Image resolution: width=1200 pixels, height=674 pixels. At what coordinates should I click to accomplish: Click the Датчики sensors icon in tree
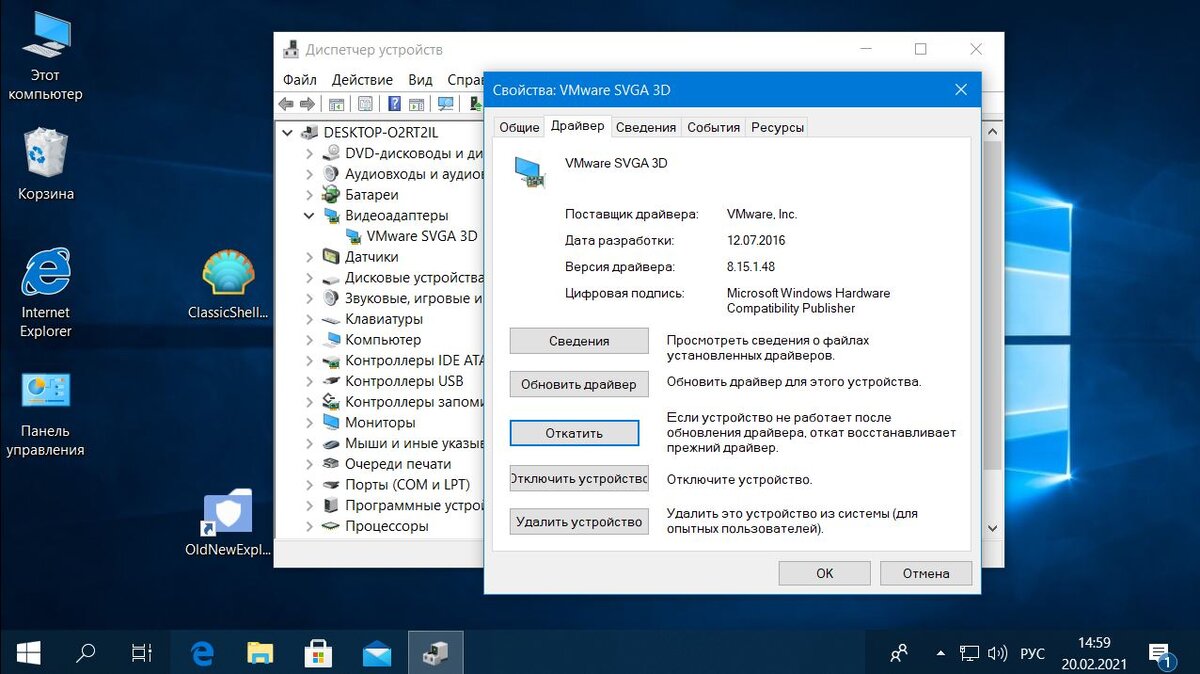point(332,256)
